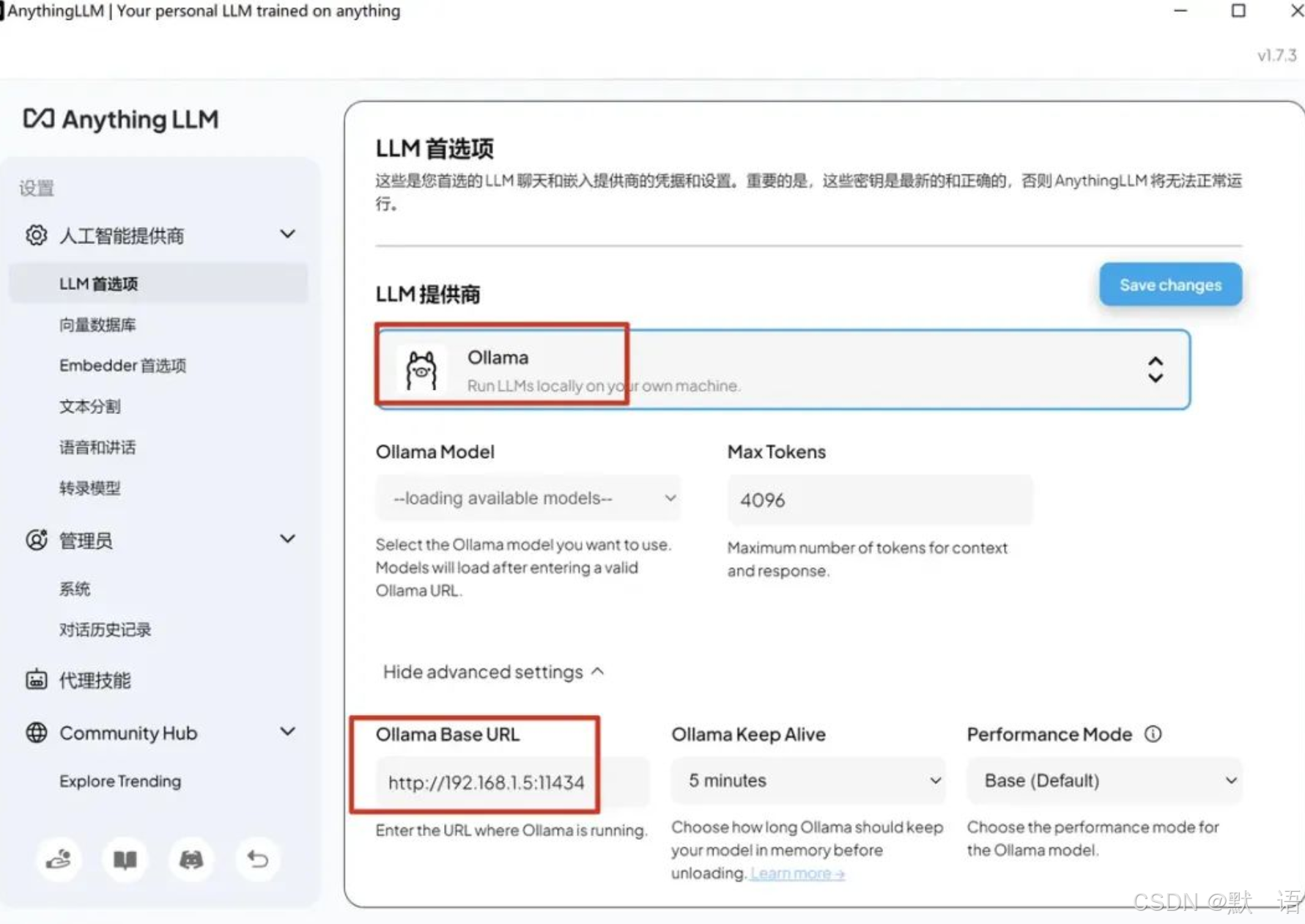1305x924 pixels.
Task: Open the Ollama Model dropdown
Action: (x=528, y=498)
